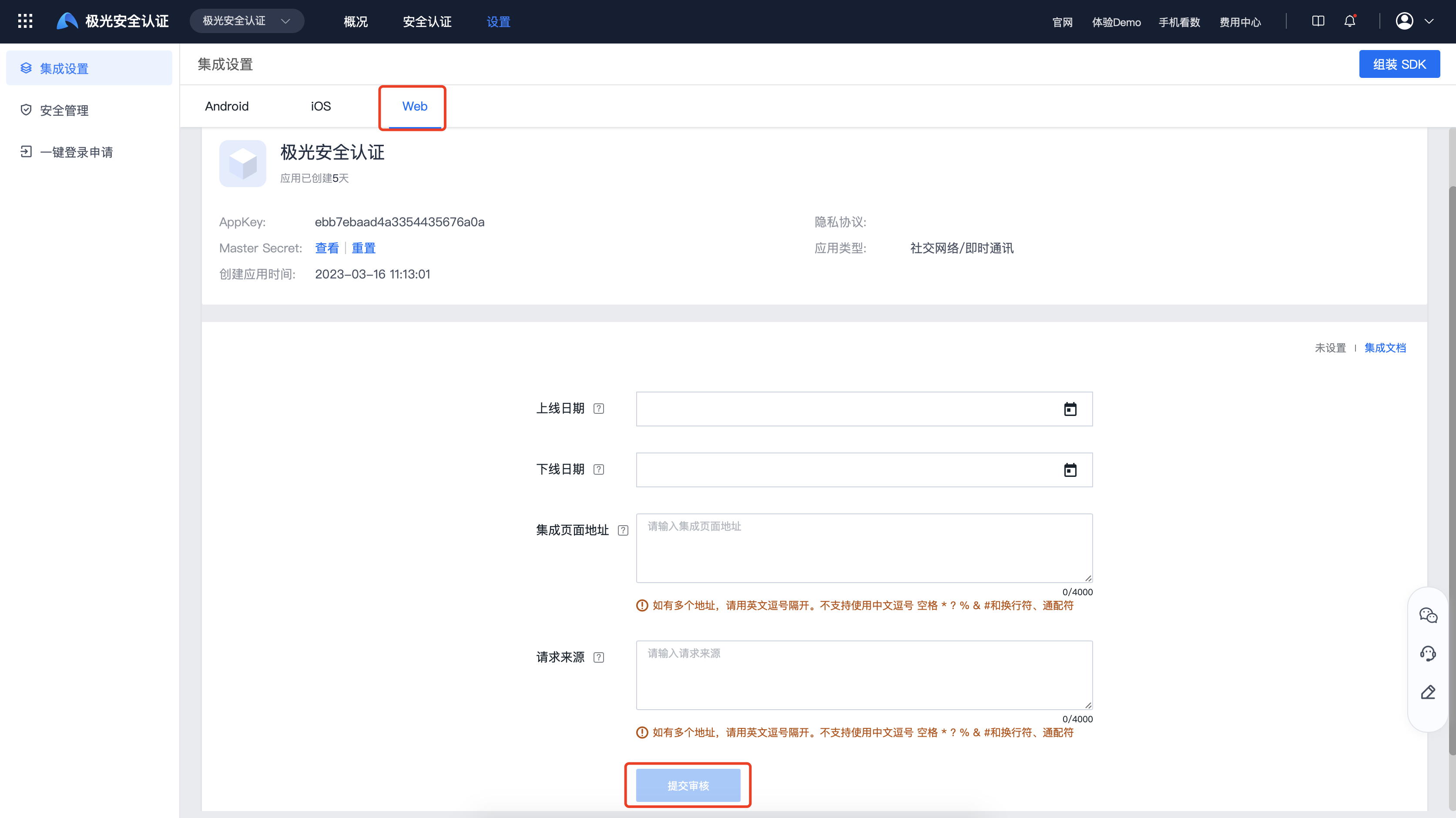Select 集成设置 in the sidebar
Viewport: 1456px width, 818px height.
coord(89,68)
